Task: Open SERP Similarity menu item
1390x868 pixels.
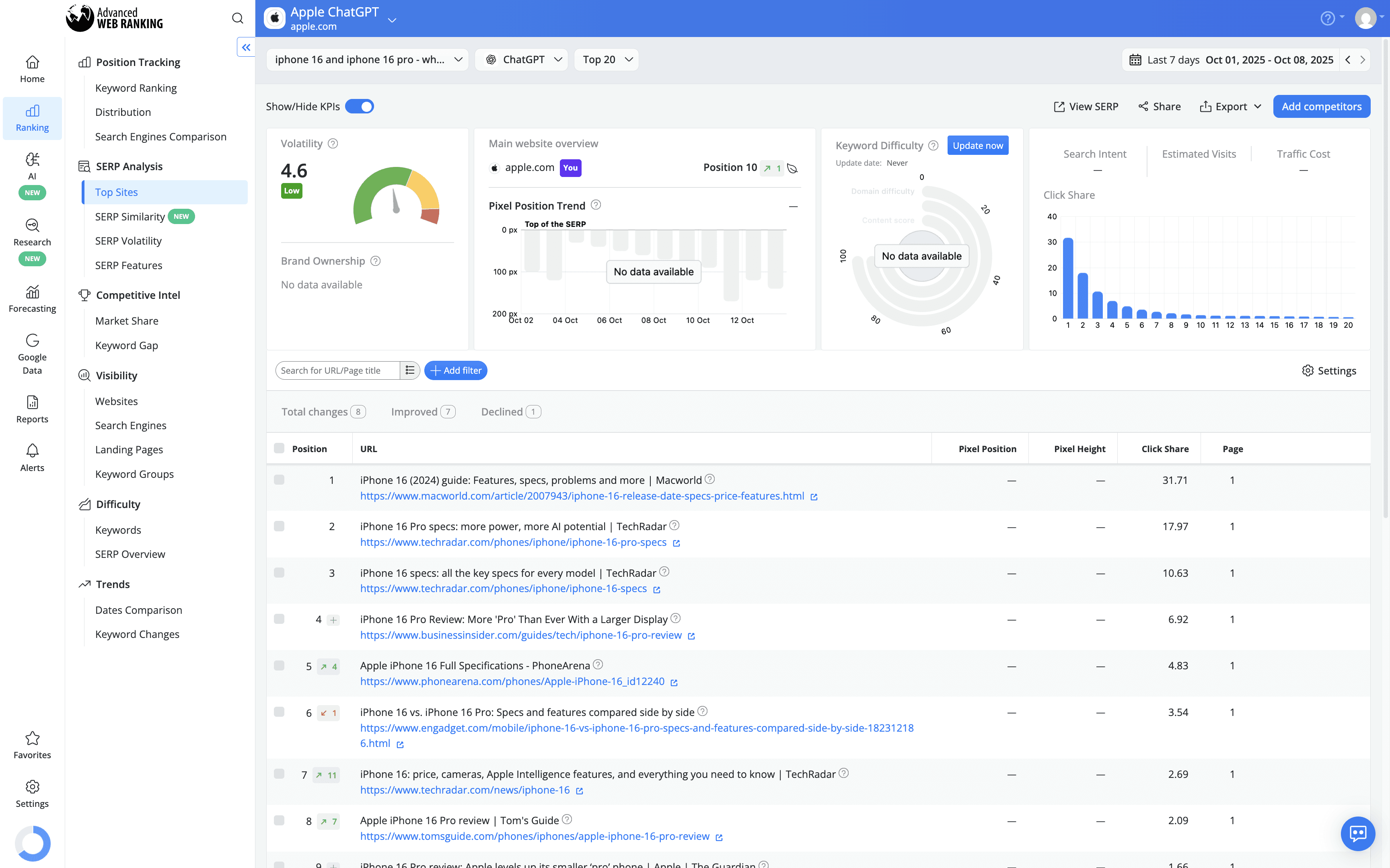Action: (130, 216)
